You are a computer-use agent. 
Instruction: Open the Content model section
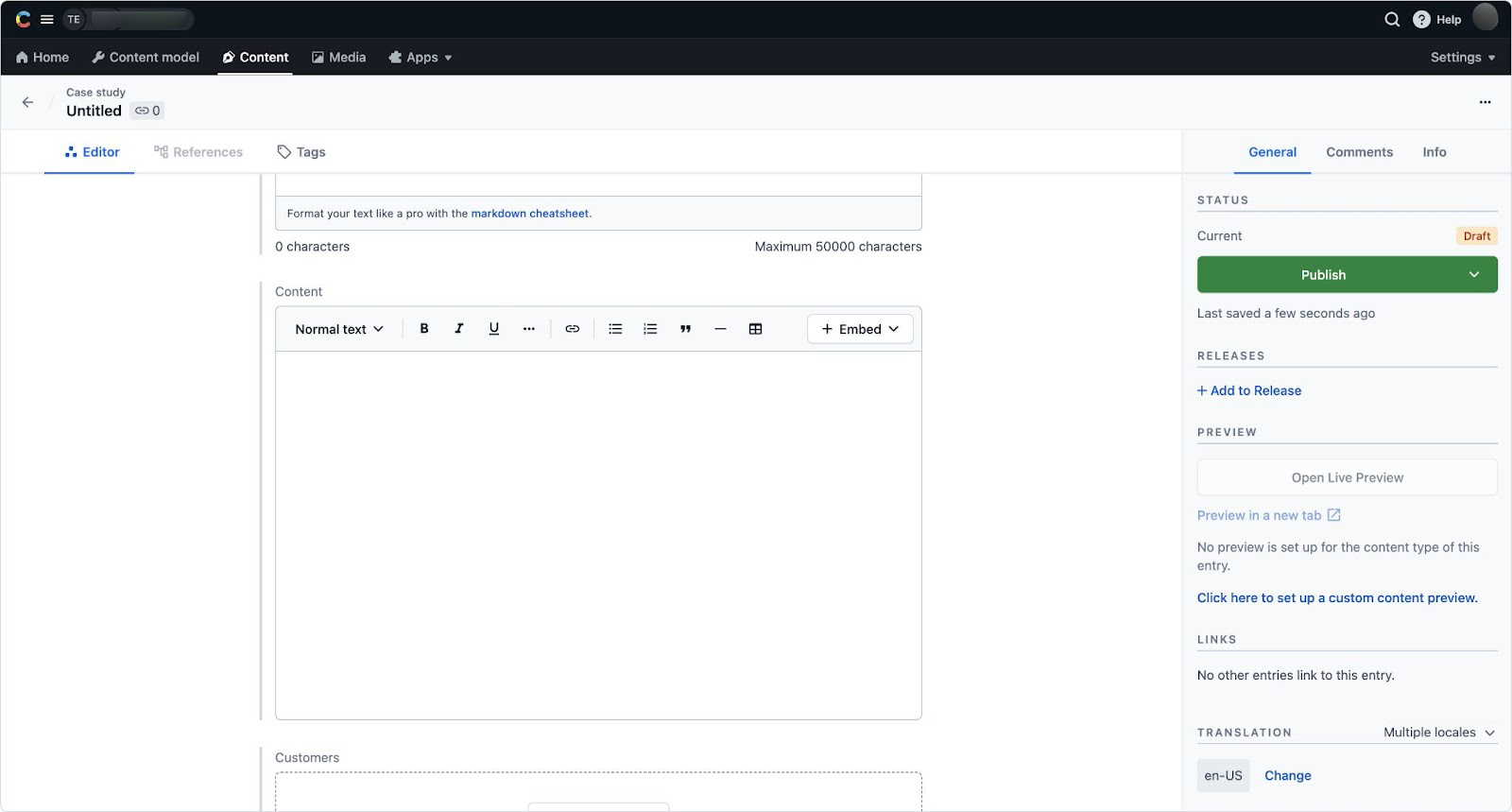[x=146, y=58]
